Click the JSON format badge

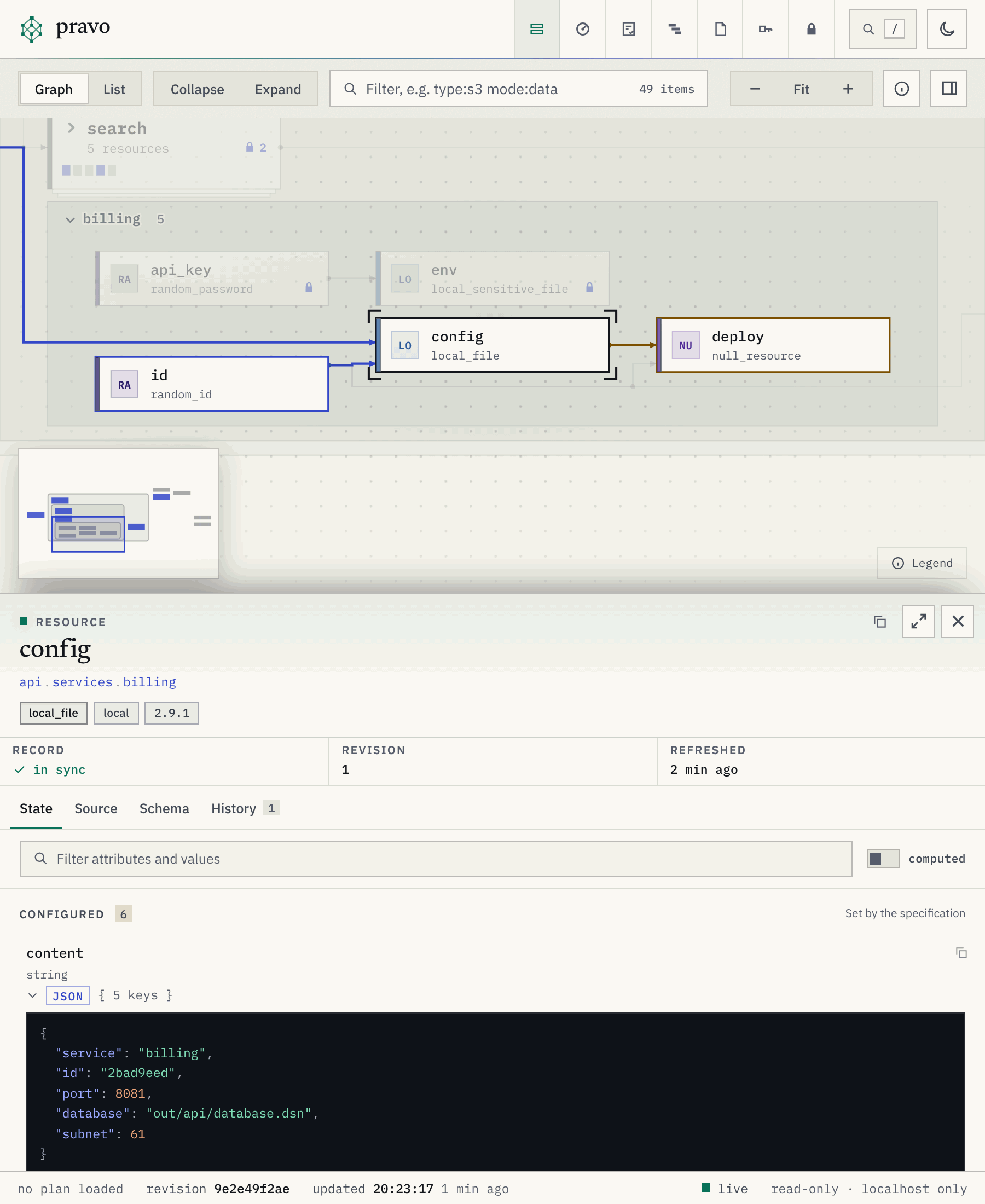coord(67,996)
